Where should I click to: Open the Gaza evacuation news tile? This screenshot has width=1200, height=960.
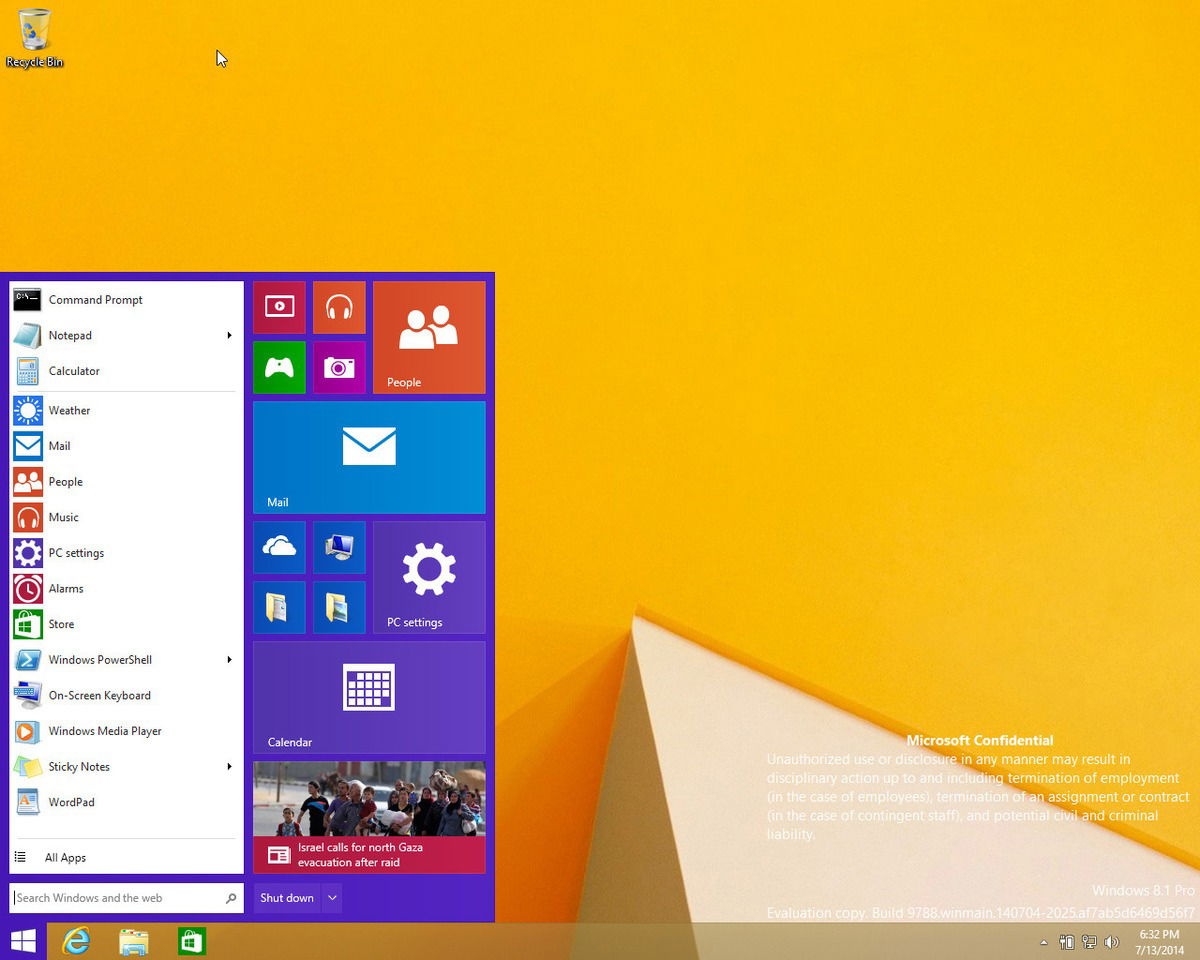(369, 817)
